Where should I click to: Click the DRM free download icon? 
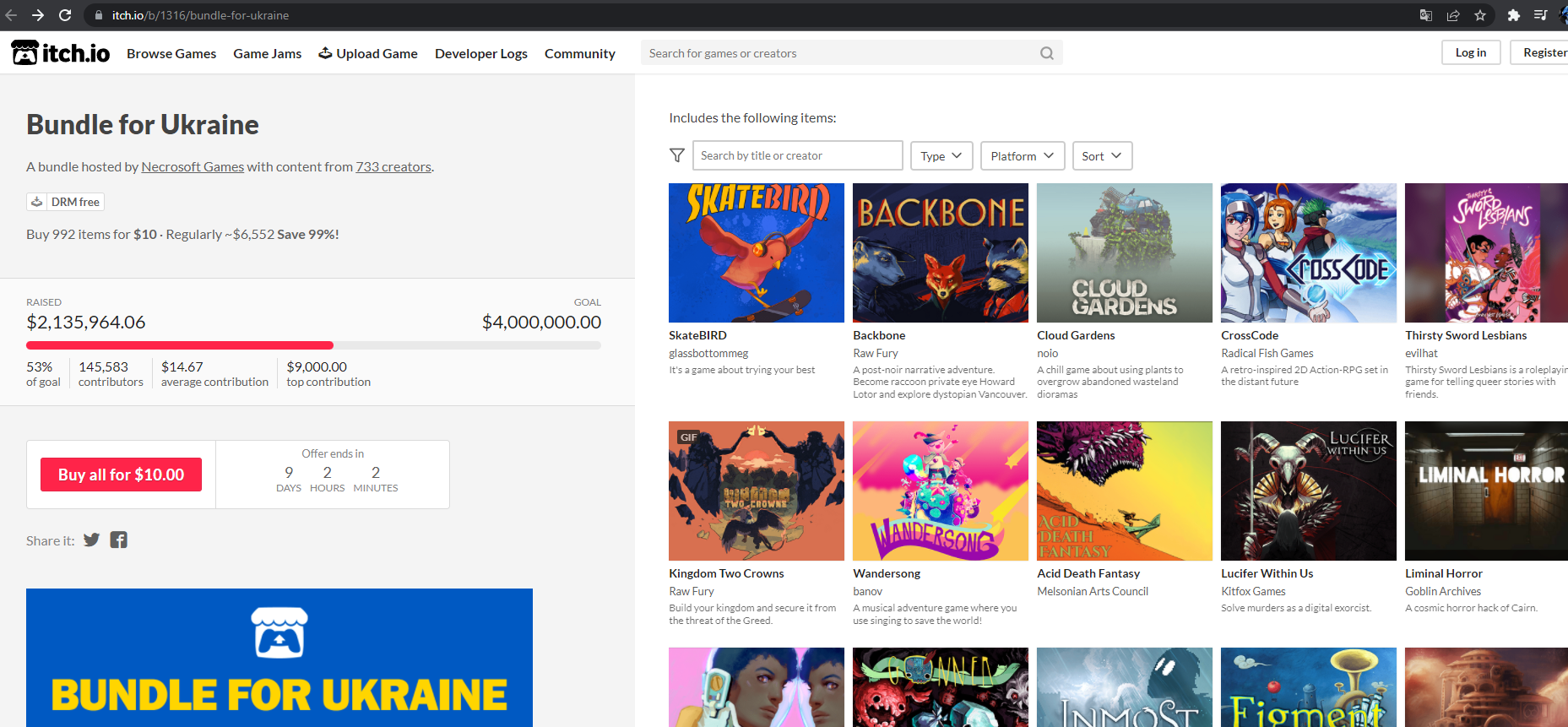(36, 202)
